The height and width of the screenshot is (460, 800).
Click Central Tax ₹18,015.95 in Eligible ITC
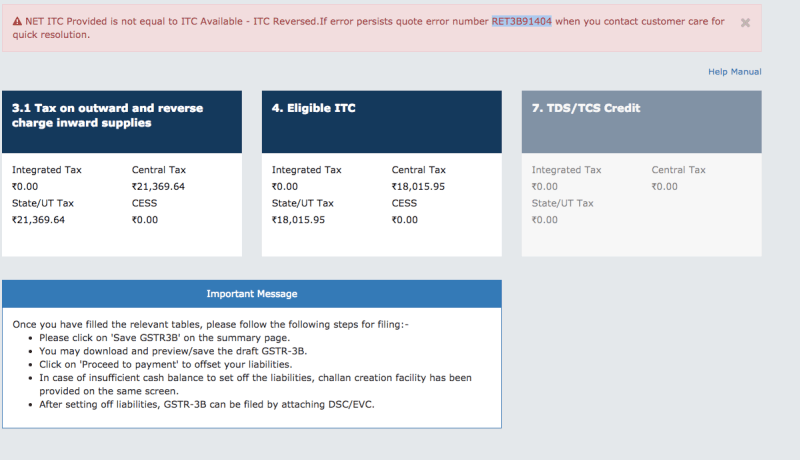pyautogui.click(x=418, y=187)
